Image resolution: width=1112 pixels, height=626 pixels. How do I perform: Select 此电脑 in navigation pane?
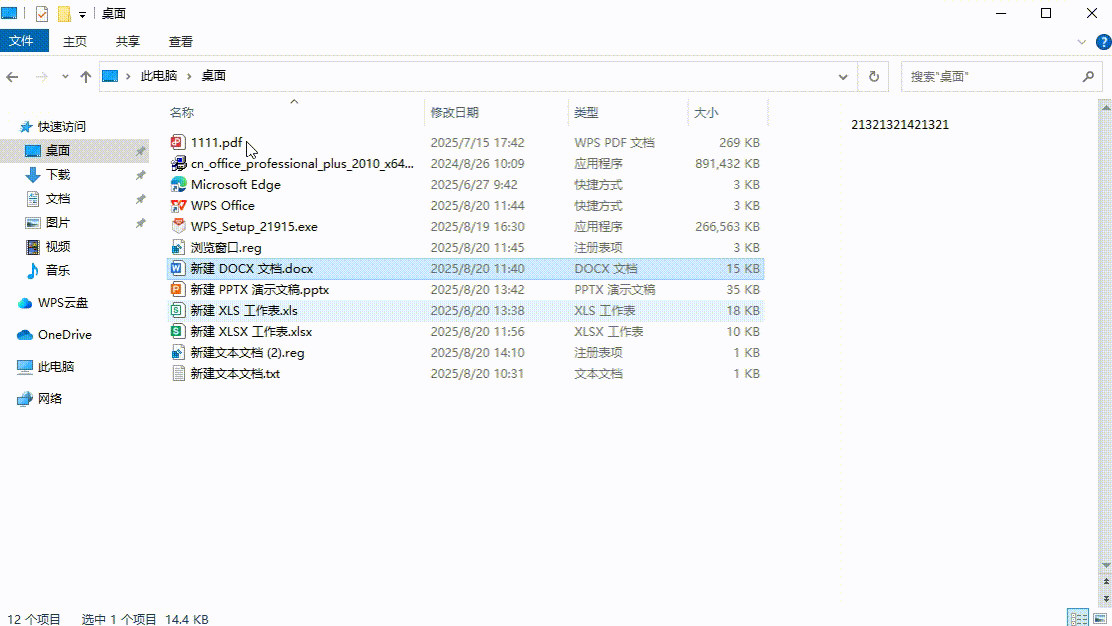point(55,367)
